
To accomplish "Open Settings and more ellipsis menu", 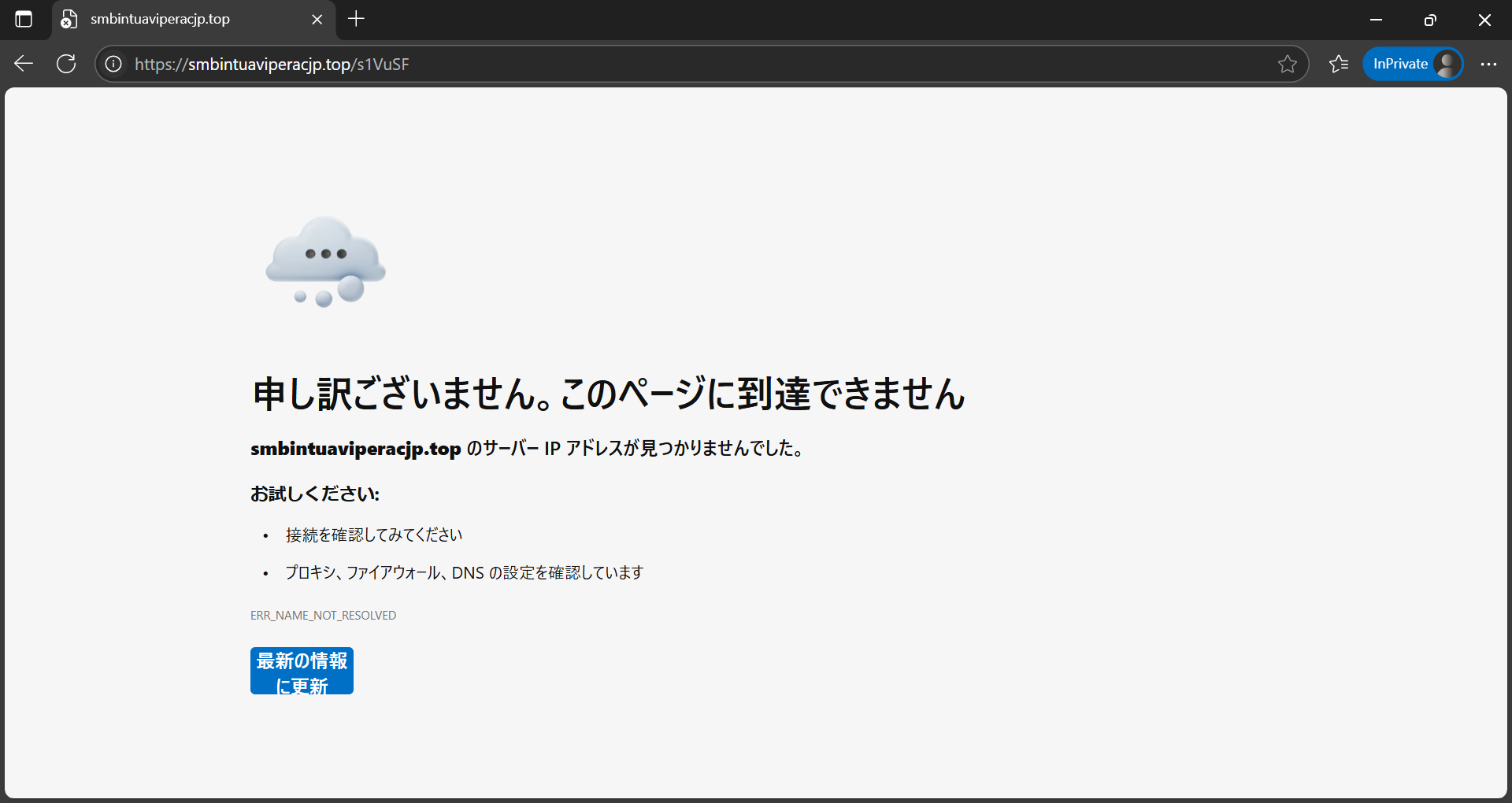I will [1488, 64].
